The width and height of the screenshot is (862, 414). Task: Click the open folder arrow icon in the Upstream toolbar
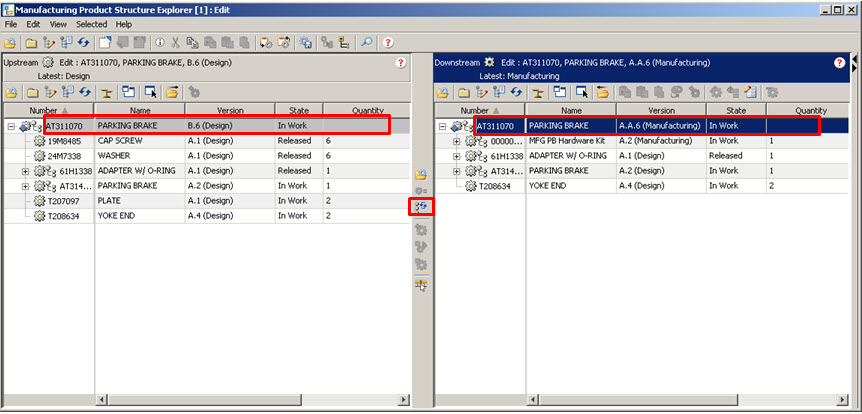pos(172,92)
